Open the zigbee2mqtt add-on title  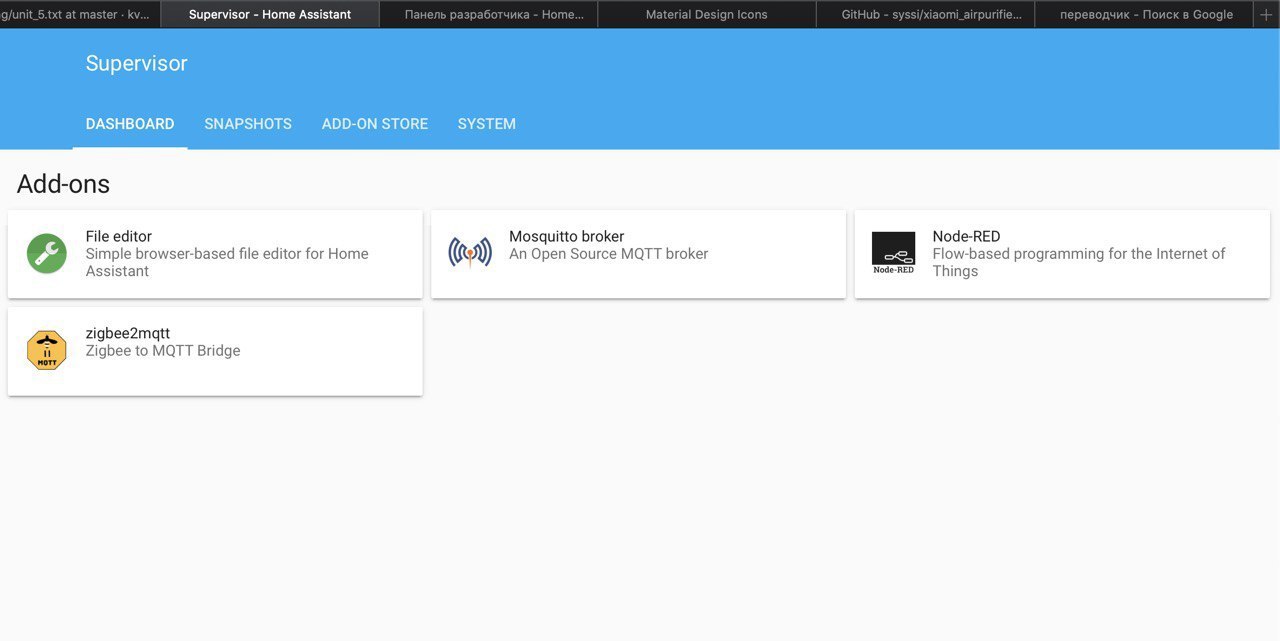(x=128, y=333)
